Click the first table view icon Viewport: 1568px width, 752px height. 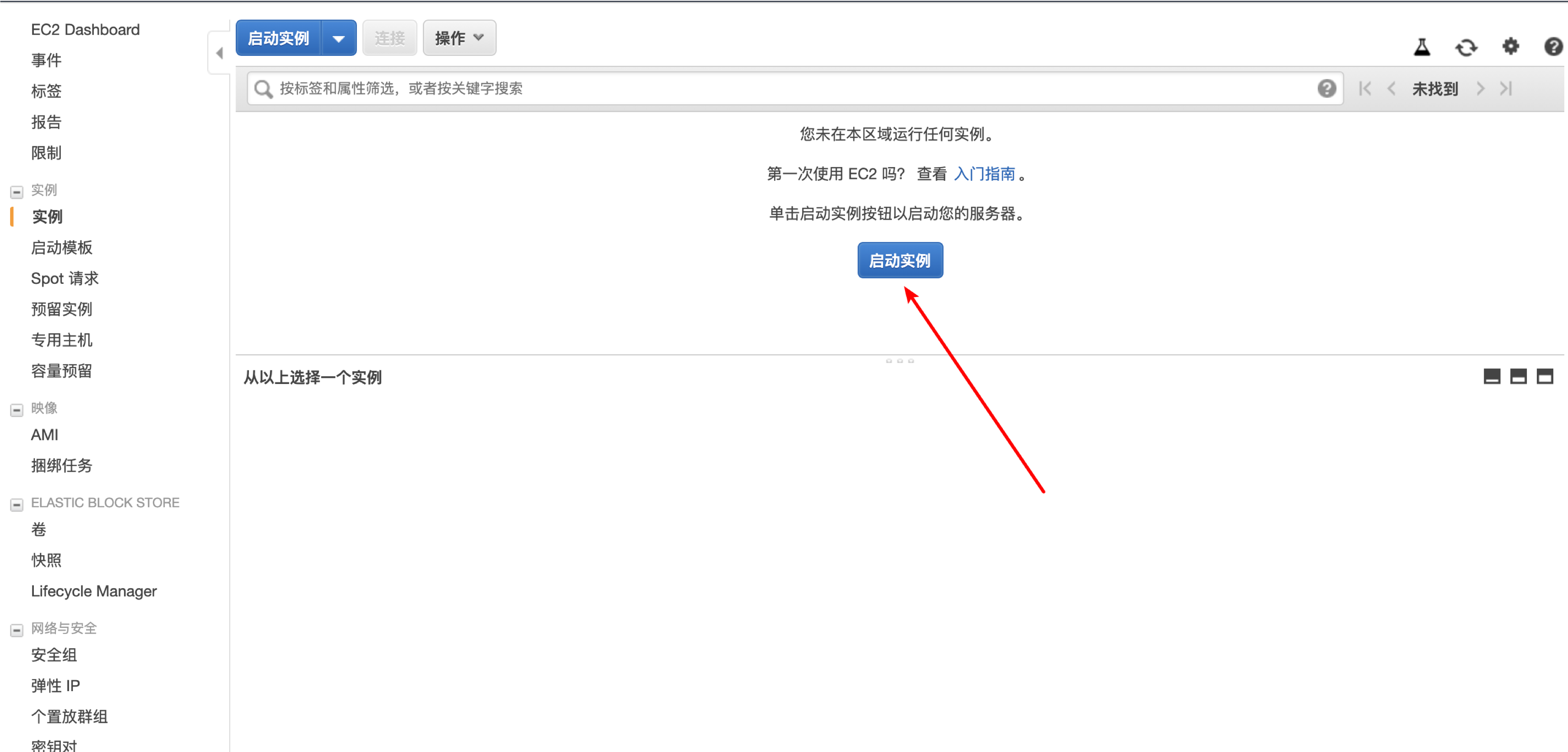1491,378
